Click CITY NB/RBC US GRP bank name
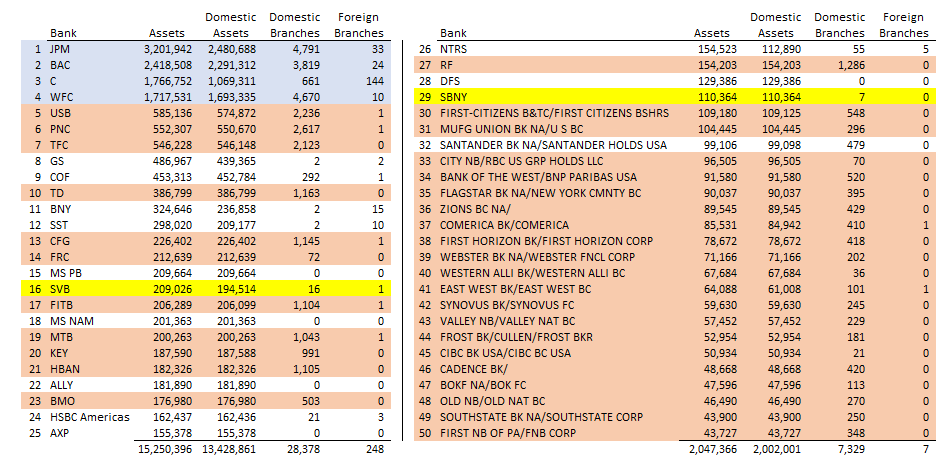The height and width of the screenshot is (465, 950). point(521,161)
